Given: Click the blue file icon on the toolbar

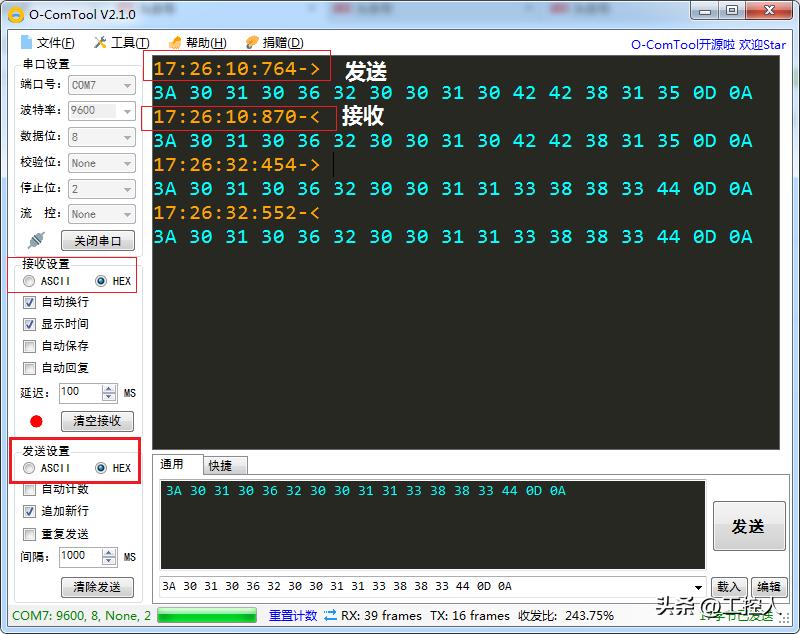Looking at the screenshot, I should (x=25, y=41).
